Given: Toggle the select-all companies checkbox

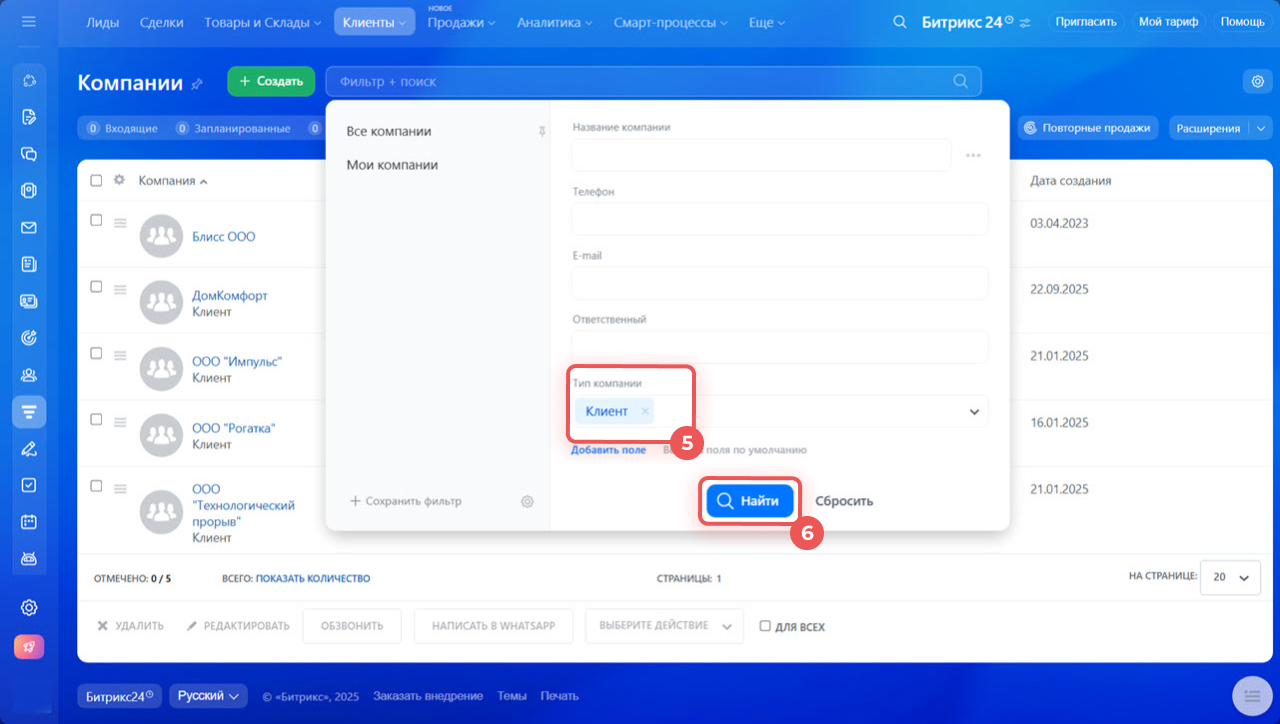Looking at the screenshot, I should pos(96,181).
